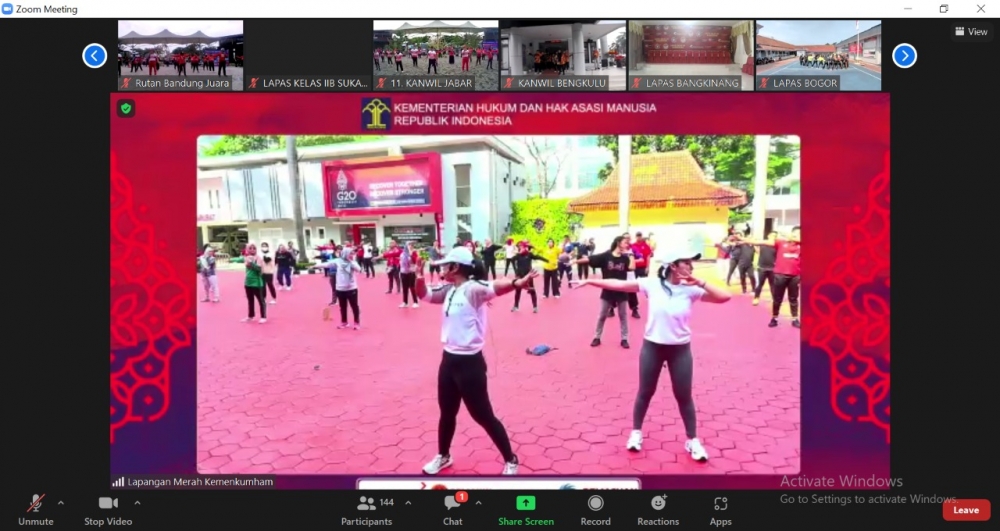Image resolution: width=1000 pixels, height=531 pixels.
Task: Restore down the Zoom Meeting window
Action: [944, 9]
